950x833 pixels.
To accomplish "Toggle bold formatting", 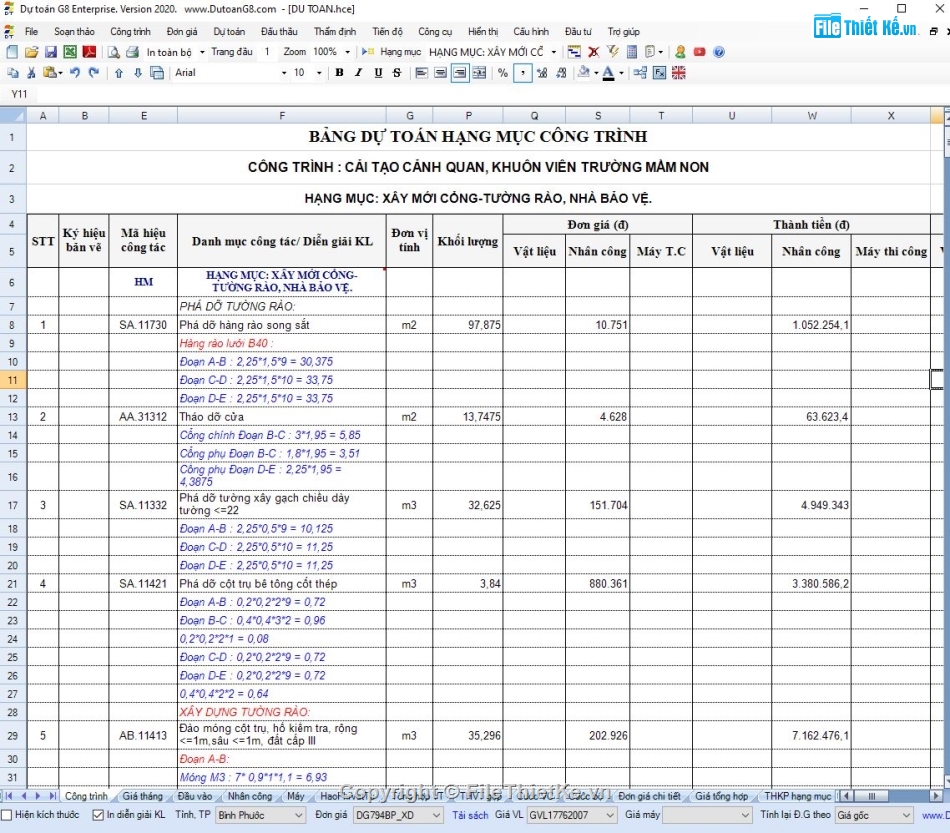I will pos(339,73).
